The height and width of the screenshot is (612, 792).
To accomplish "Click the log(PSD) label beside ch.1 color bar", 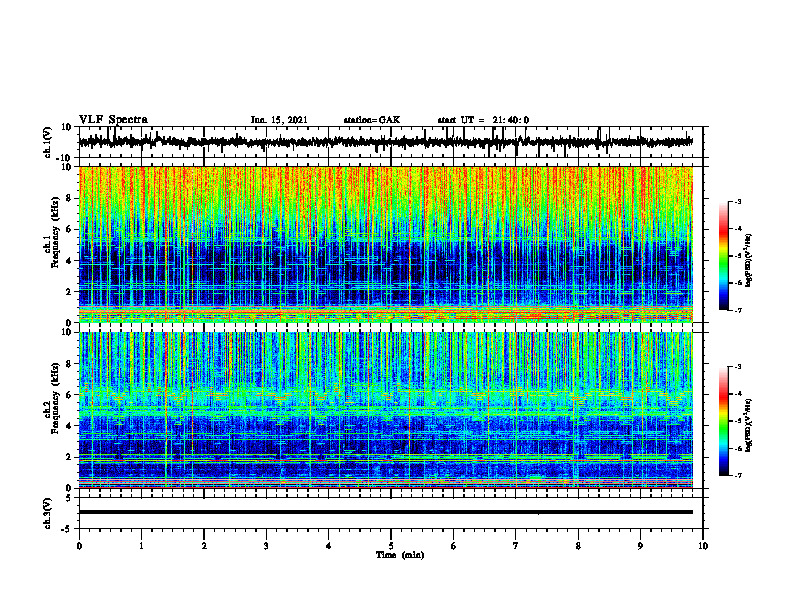I will [x=749, y=260].
